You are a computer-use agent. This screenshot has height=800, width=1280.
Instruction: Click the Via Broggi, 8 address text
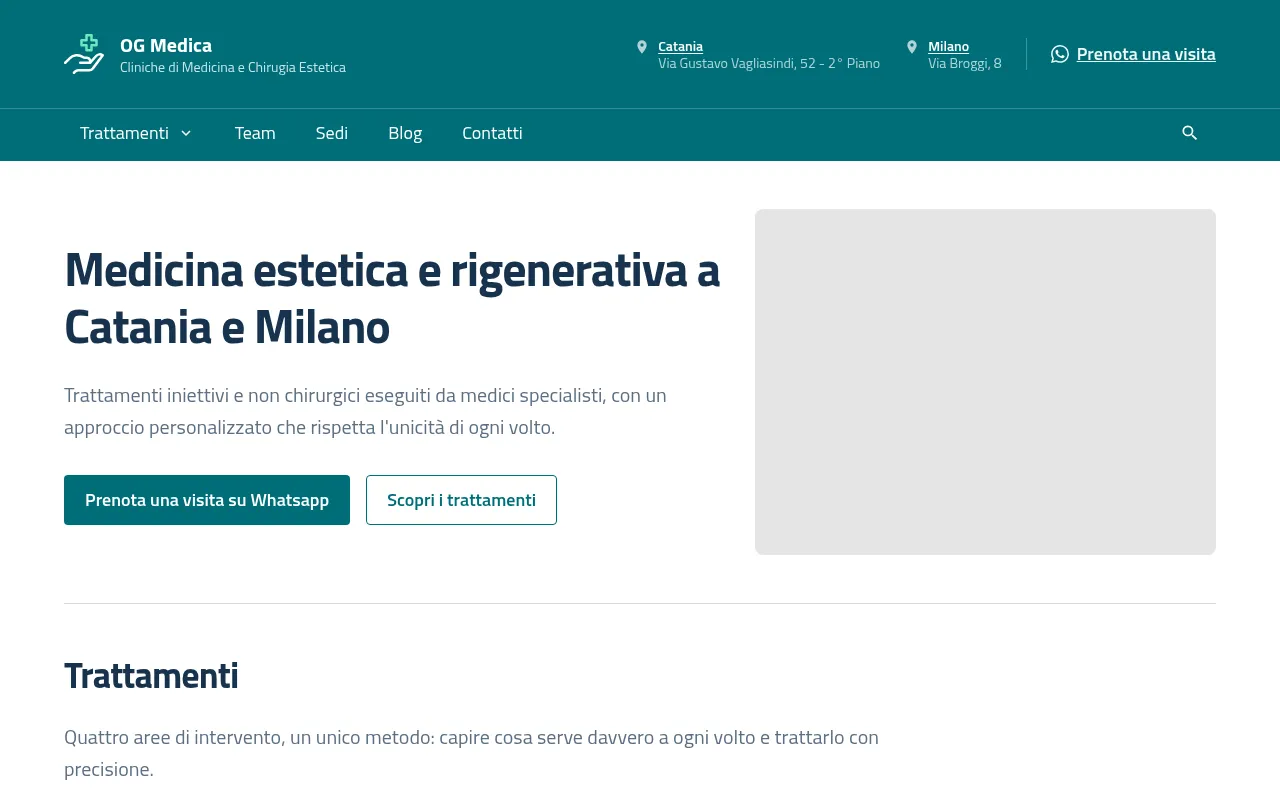click(964, 63)
